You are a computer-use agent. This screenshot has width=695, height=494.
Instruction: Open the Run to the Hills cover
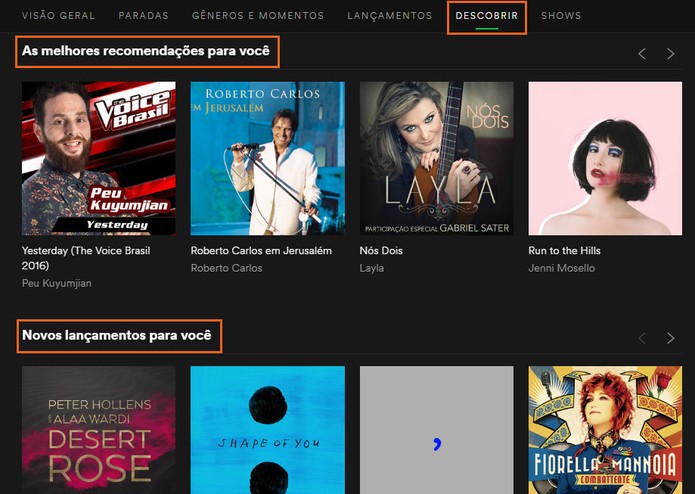pos(605,158)
